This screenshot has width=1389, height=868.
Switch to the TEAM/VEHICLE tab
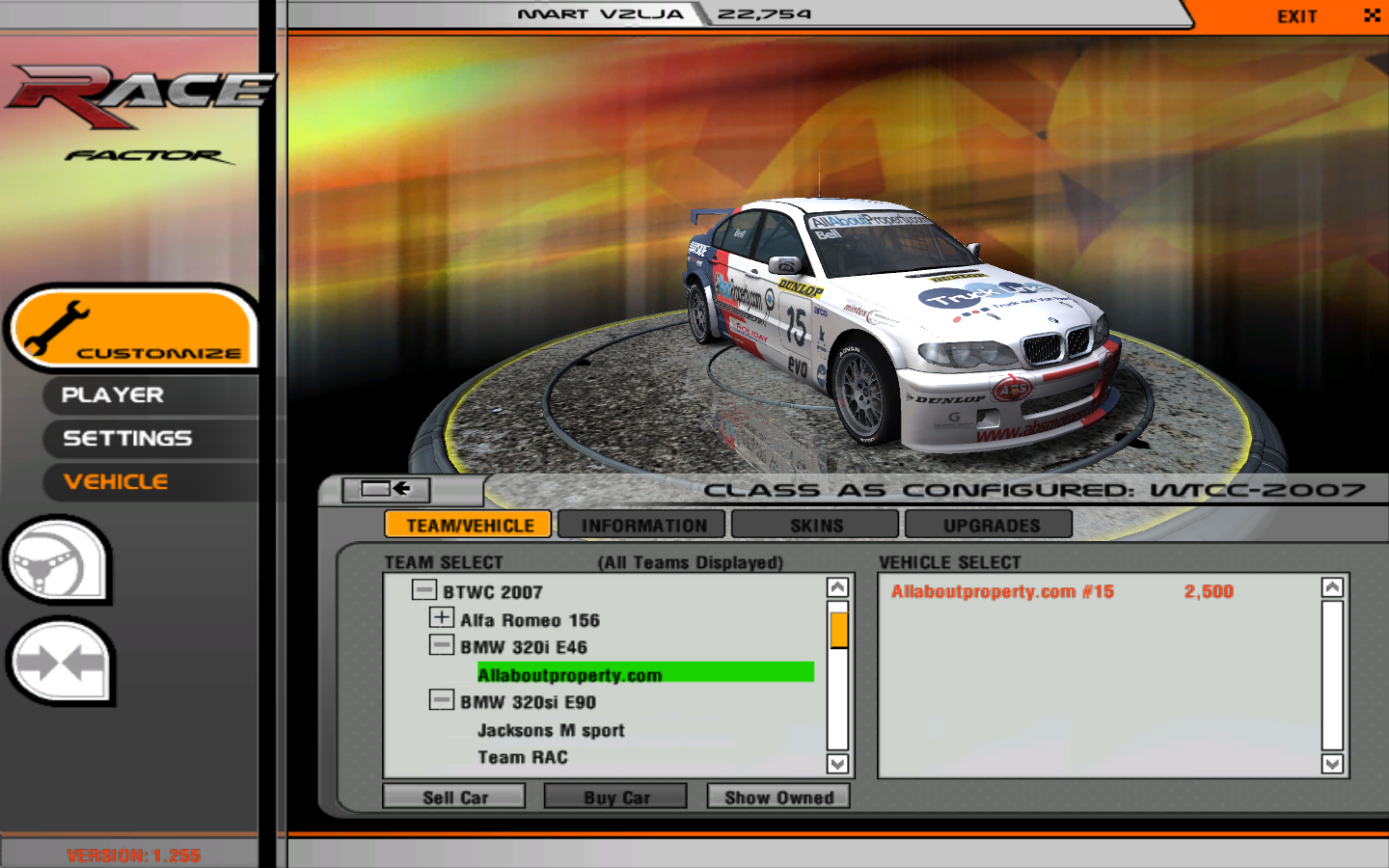tap(469, 525)
